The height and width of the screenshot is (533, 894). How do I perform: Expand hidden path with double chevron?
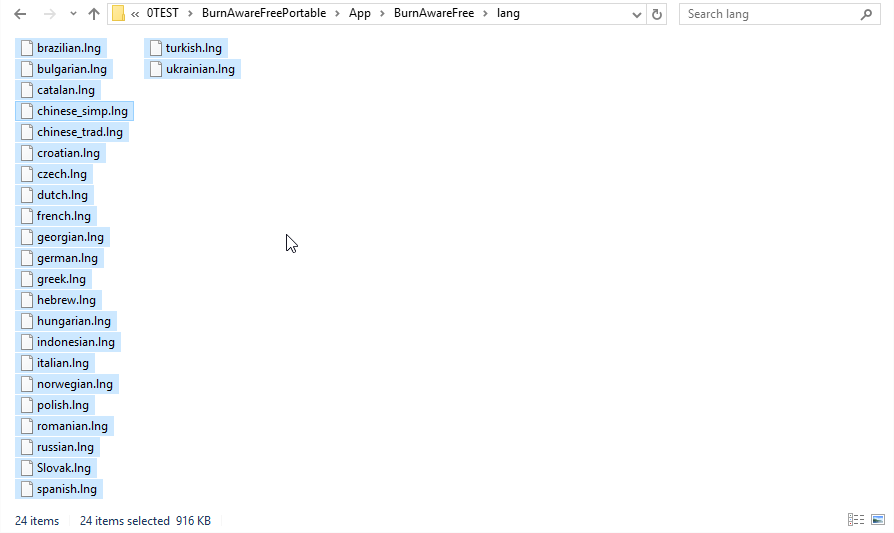pos(135,14)
